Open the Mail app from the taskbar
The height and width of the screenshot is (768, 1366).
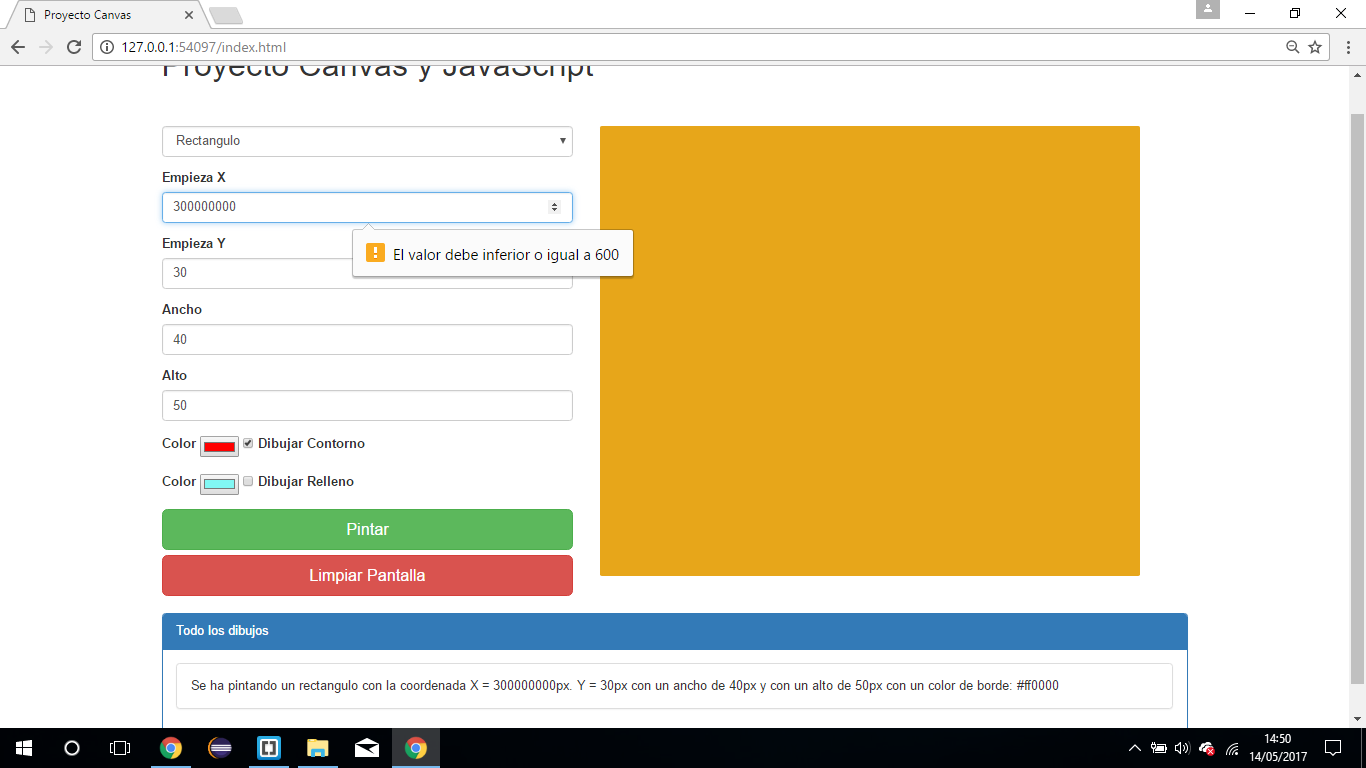point(367,748)
